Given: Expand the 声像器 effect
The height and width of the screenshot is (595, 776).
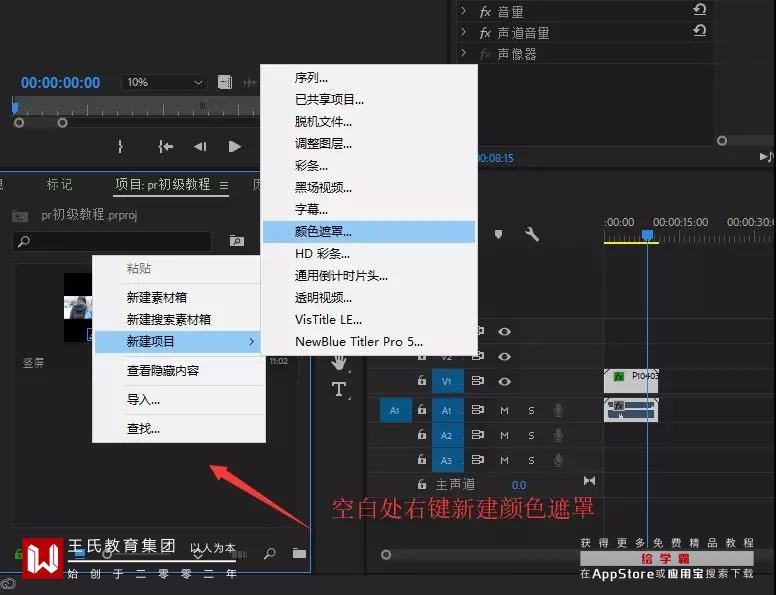Looking at the screenshot, I should pyautogui.click(x=463, y=52).
